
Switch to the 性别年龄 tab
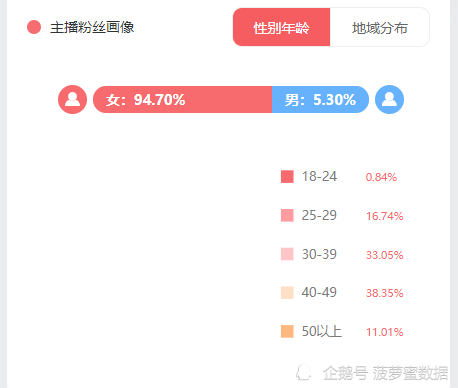[x=281, y=27]
